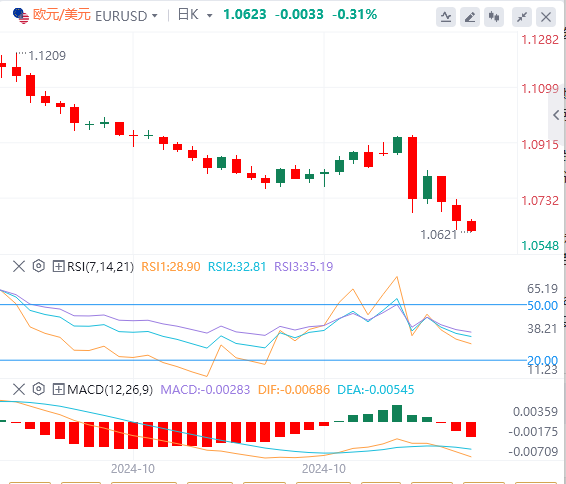Collapse the chart with shrink icon
The width and height of the screenshot is (566, 484).
click(522, 17)
